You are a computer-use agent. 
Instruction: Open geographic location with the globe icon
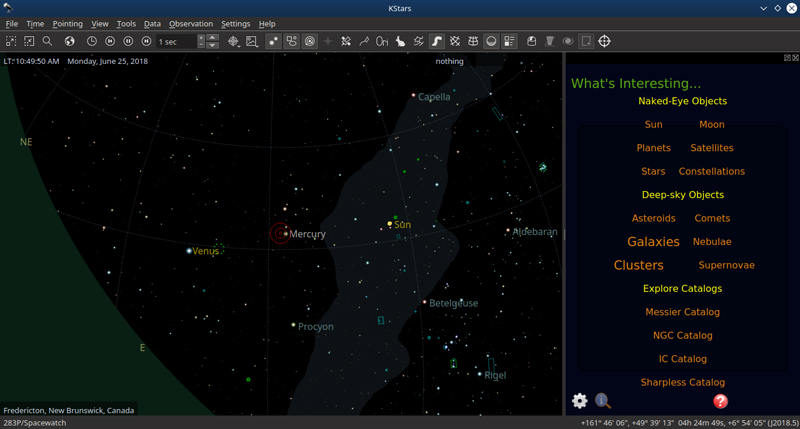[69, 41]
